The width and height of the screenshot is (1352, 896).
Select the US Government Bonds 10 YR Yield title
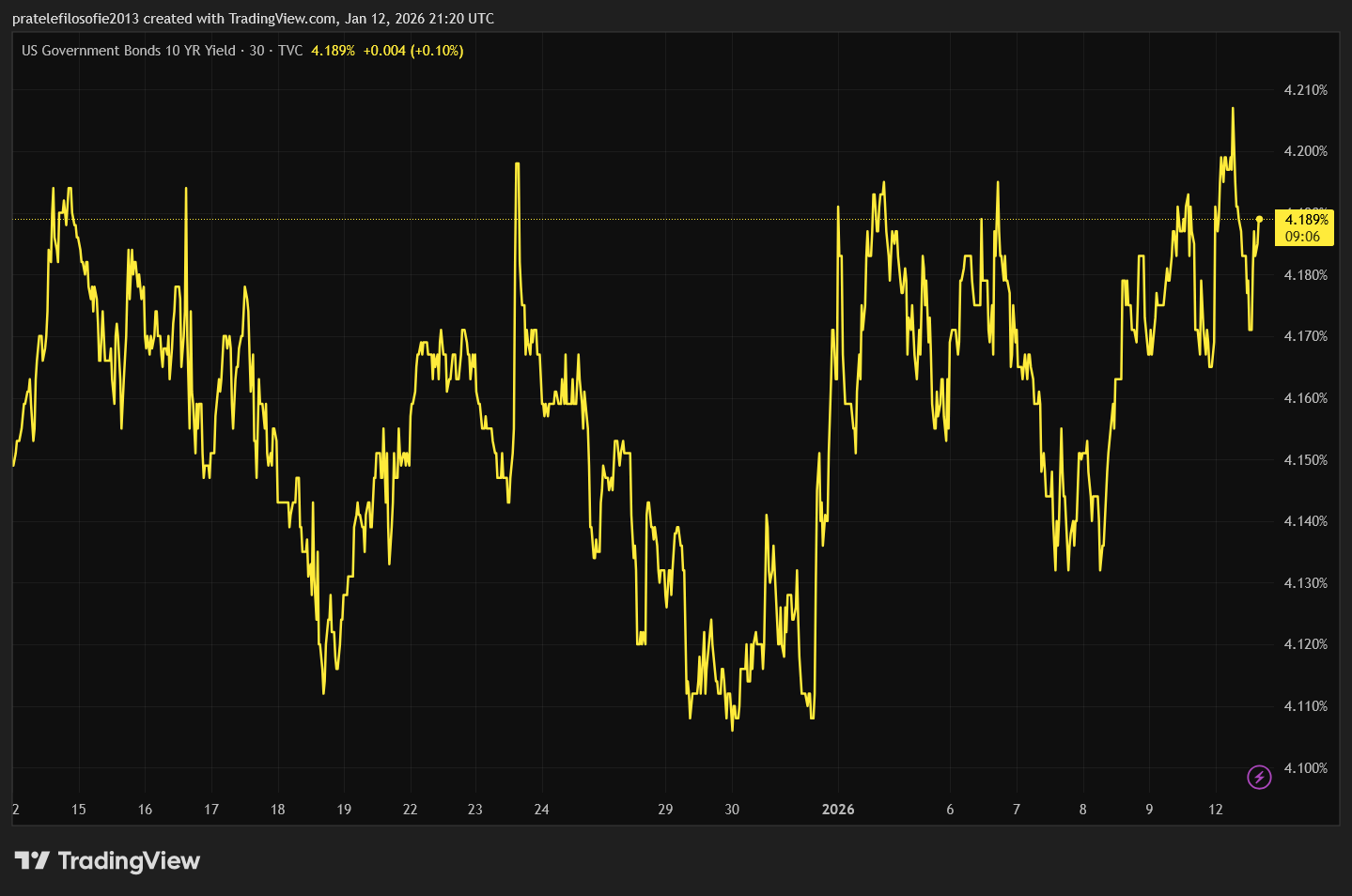click(x=129, y=51)
